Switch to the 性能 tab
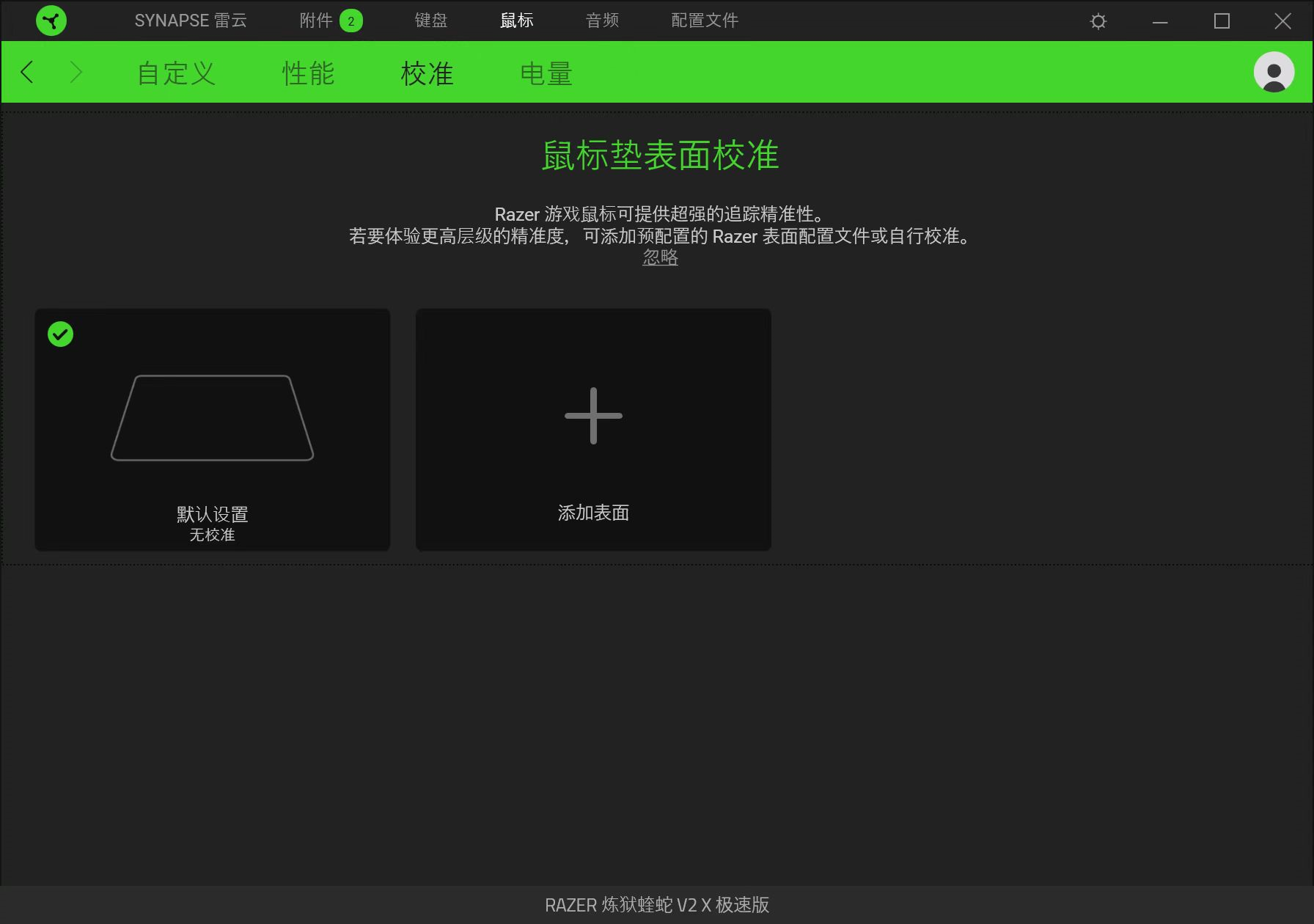 307,72
